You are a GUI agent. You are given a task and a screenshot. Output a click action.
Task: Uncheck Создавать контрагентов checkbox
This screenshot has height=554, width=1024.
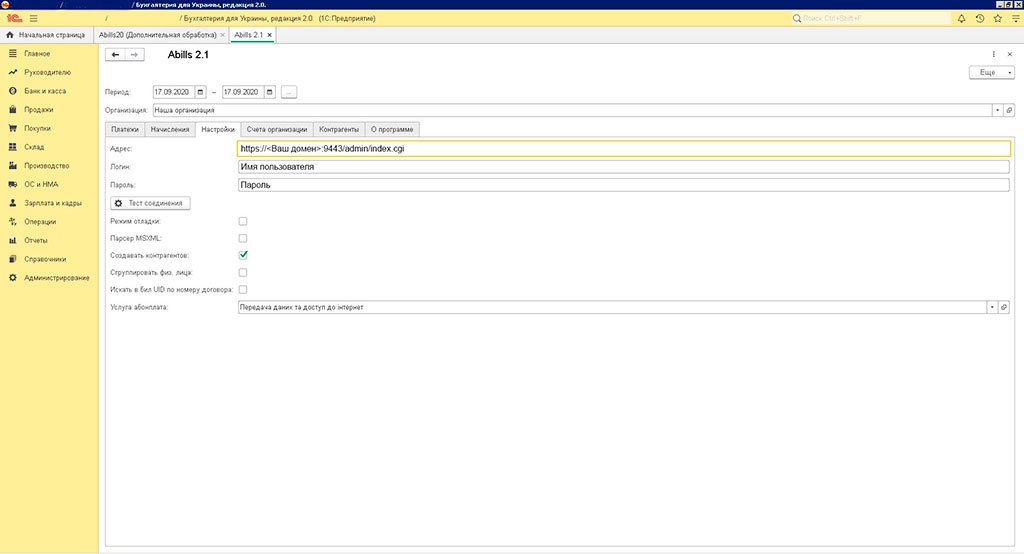click(243, 255)
